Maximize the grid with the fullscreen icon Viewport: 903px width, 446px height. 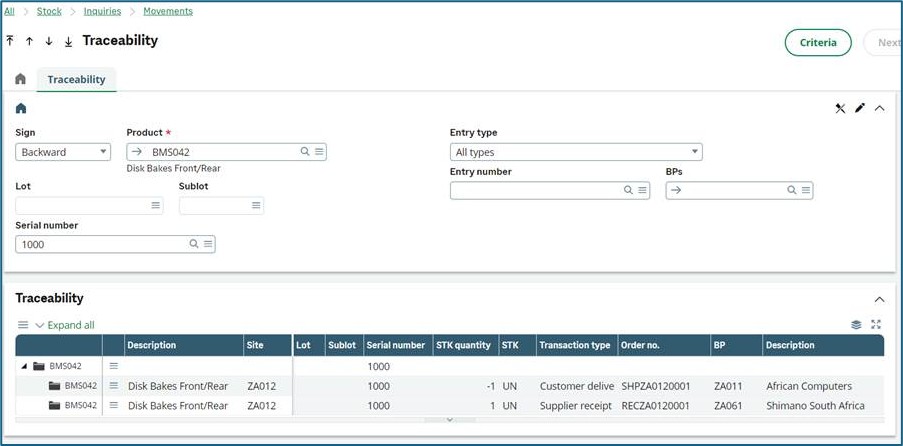click(x=876, y=325)
